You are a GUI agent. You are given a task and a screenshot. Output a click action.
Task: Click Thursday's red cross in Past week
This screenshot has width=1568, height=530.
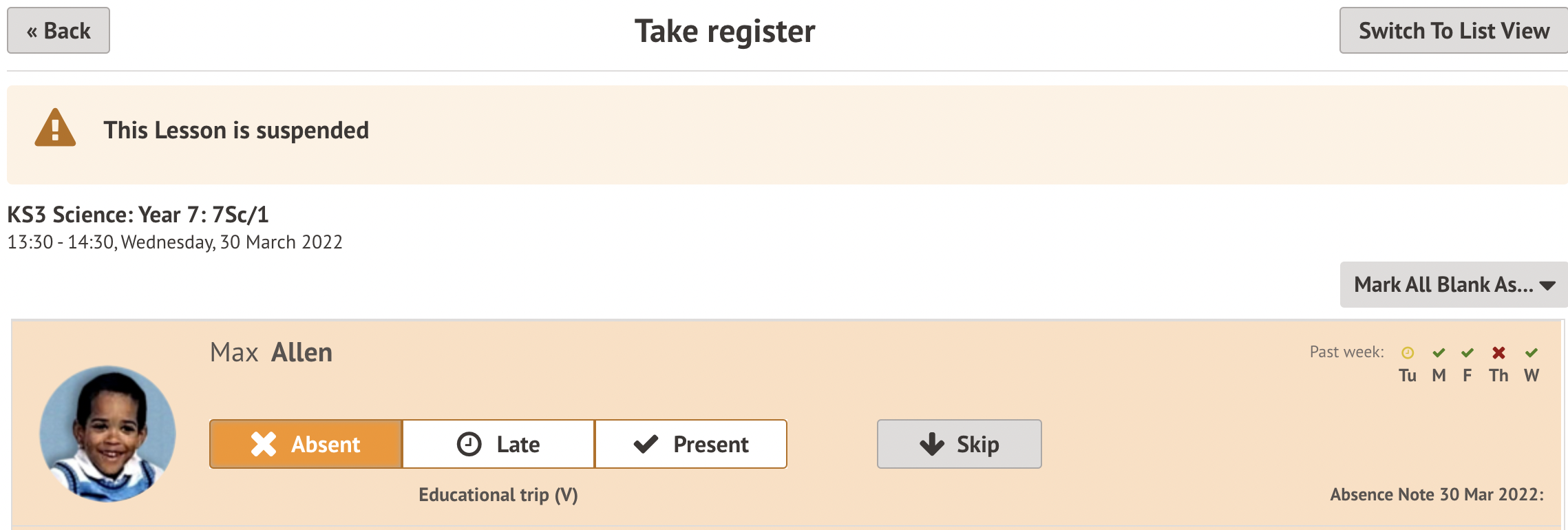1498,353
